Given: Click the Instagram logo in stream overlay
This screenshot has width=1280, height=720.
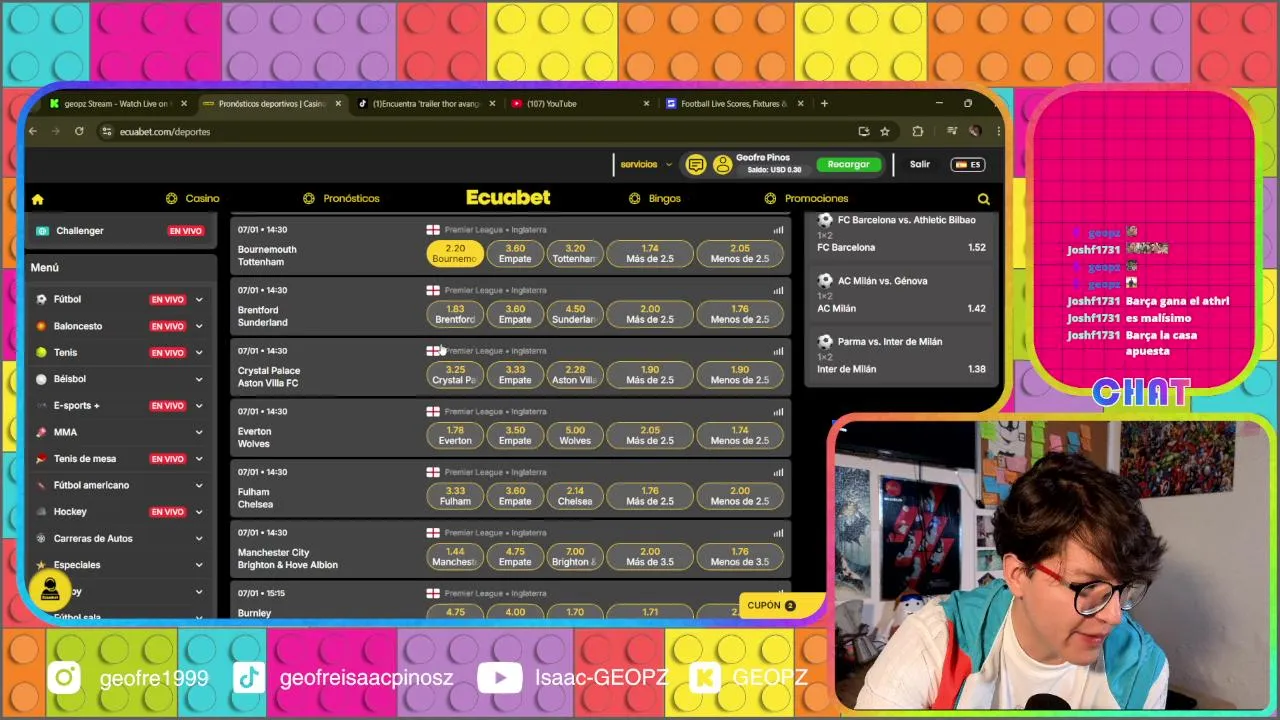Looking at the screenshot, I should tap(64, 678).
